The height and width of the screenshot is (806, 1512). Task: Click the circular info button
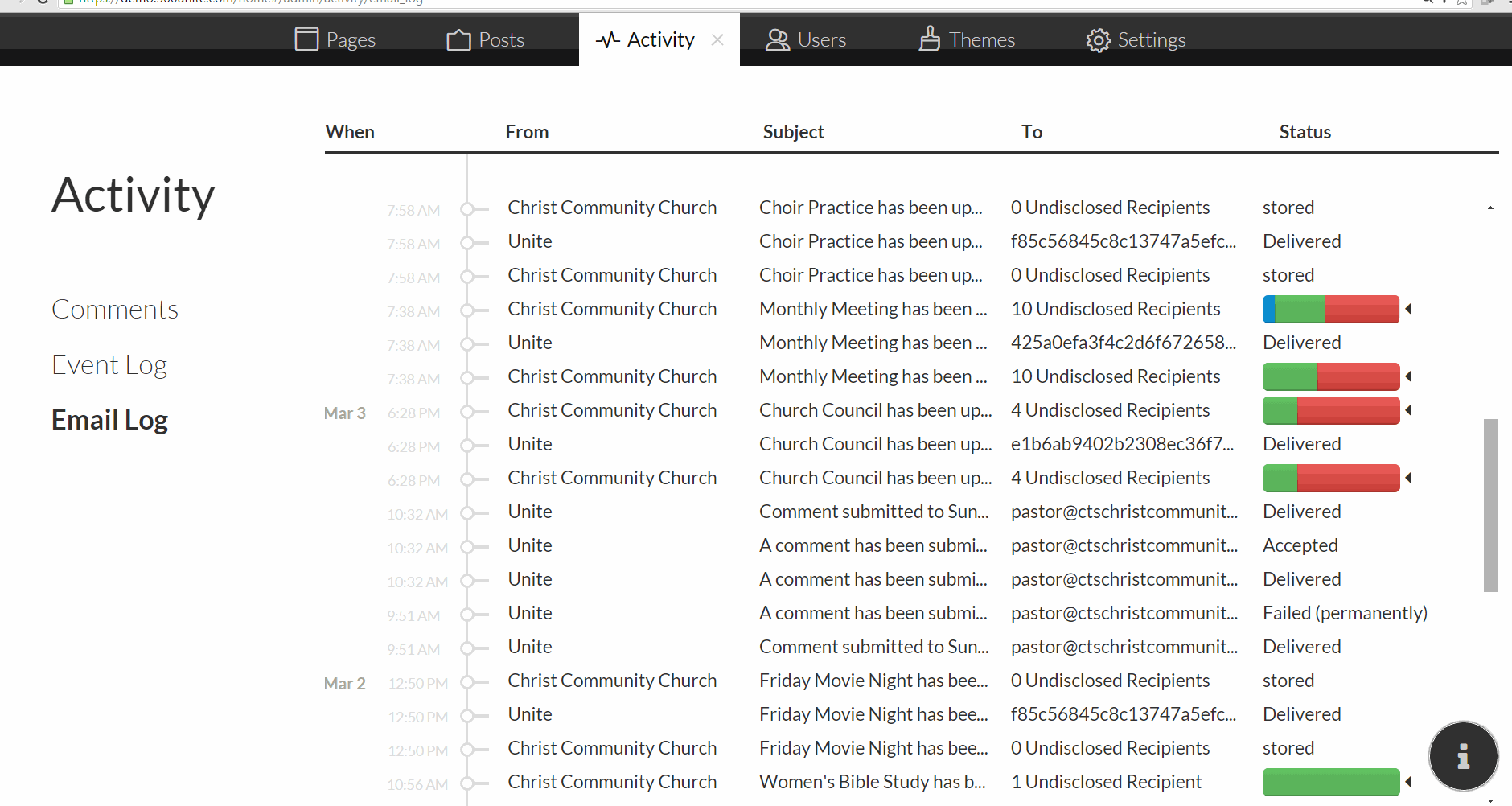tap(1462, 756)
